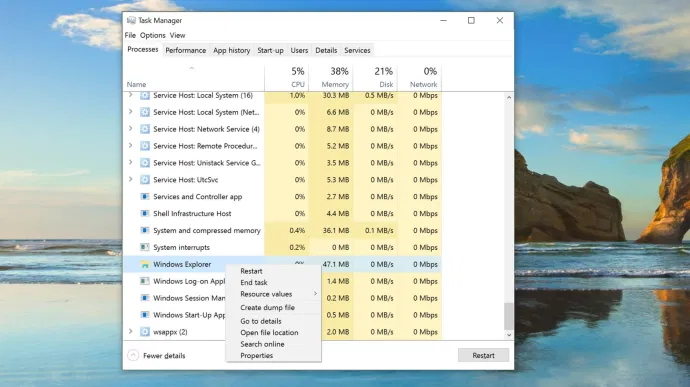
Task: Click the Task Manager title bar icon
Action: click(131, 20)
